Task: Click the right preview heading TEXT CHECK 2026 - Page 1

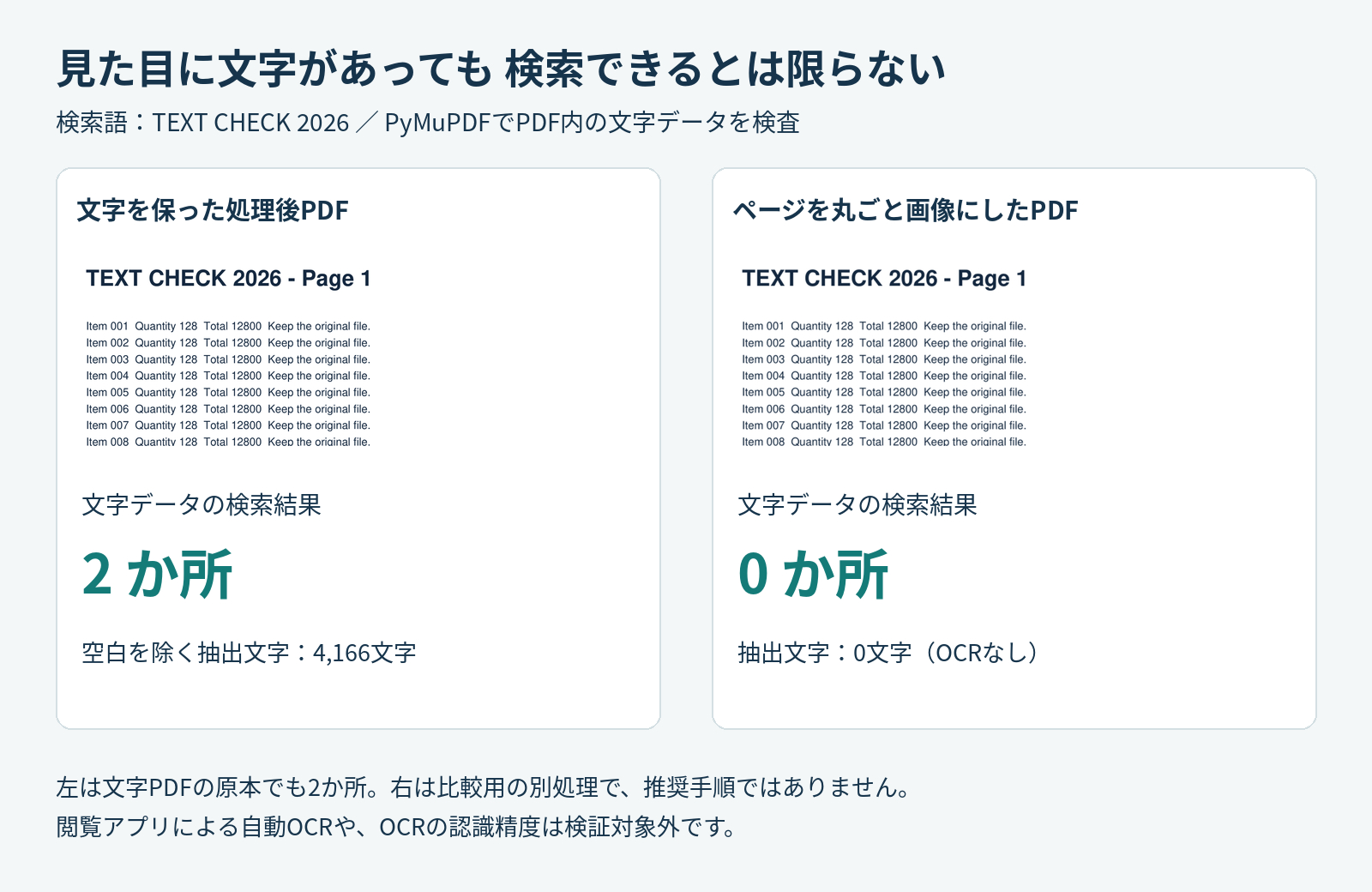Action: (884, 279)
